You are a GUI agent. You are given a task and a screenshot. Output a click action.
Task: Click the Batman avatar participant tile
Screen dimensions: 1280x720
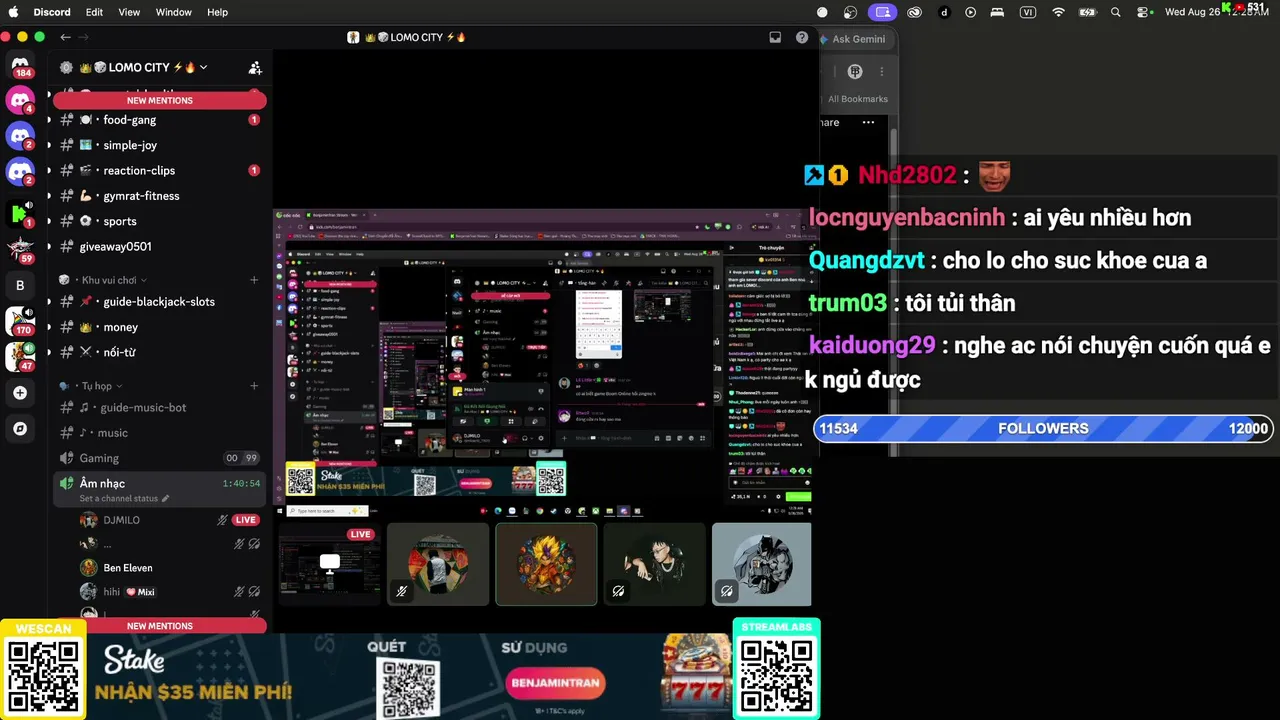click(x=762, y=564)
